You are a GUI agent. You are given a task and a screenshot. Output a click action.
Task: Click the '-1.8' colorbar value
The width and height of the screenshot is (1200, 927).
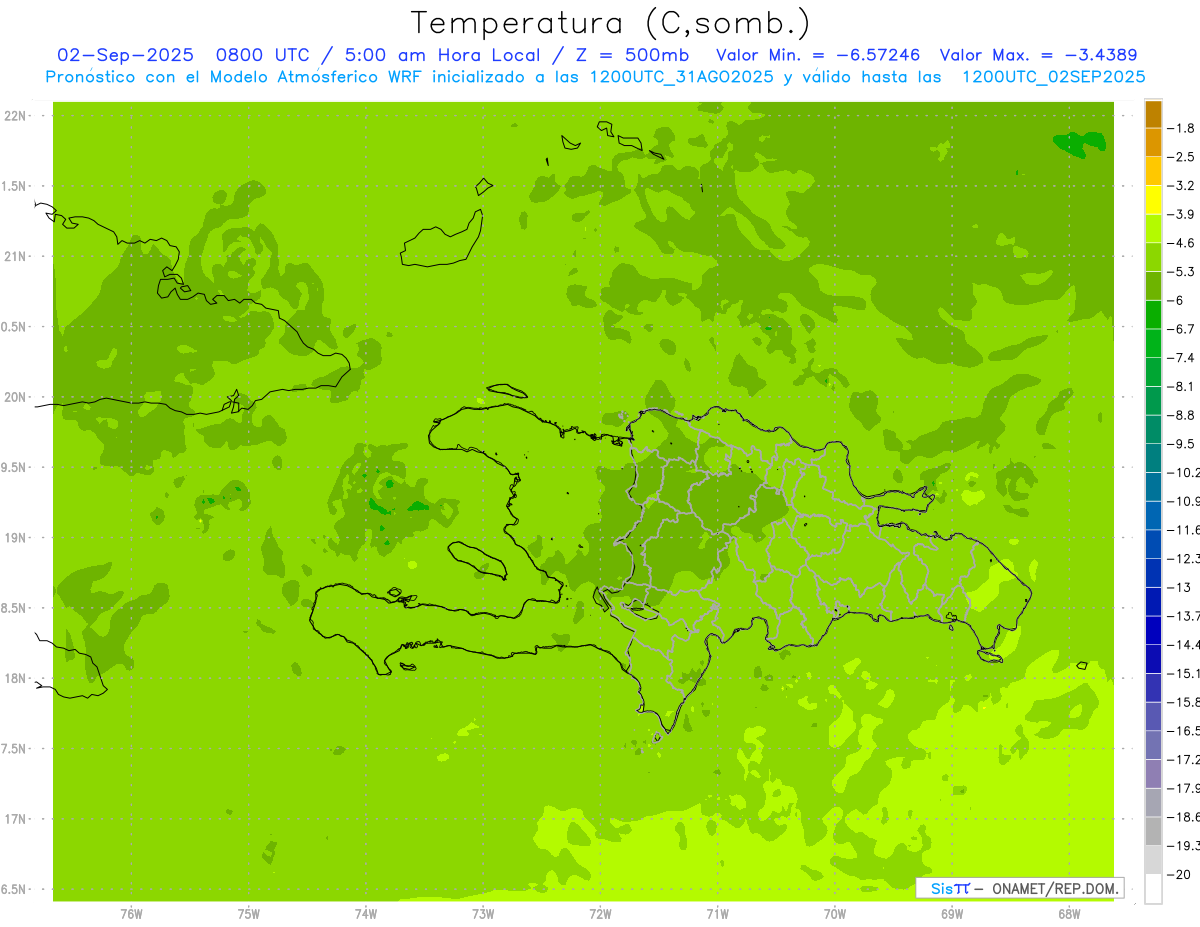(1183, 128)
